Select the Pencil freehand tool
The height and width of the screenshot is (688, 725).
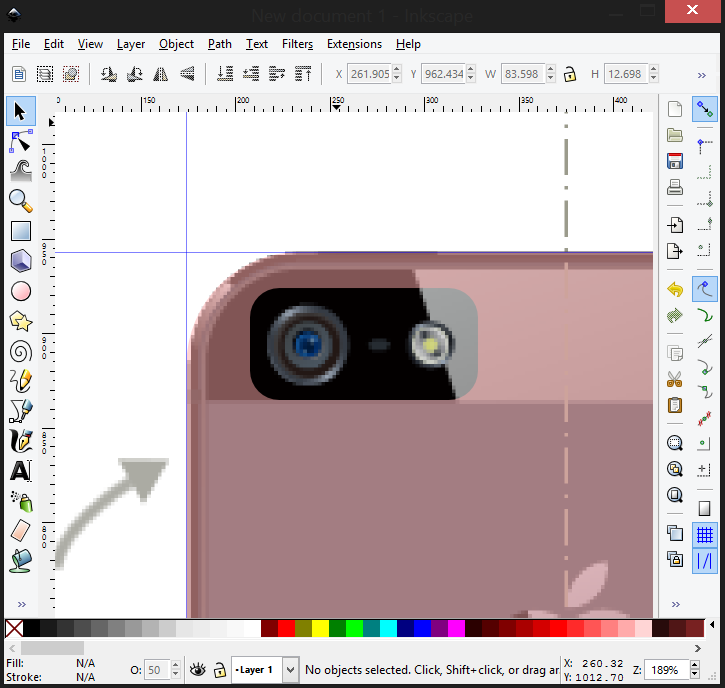coord(20,381)
